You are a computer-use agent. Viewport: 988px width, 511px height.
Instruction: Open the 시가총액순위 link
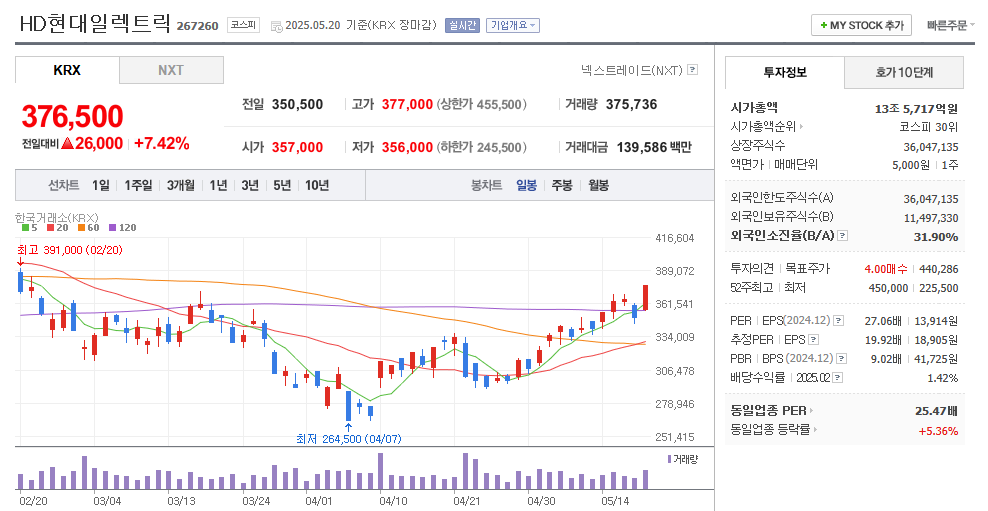coord(763,127)
